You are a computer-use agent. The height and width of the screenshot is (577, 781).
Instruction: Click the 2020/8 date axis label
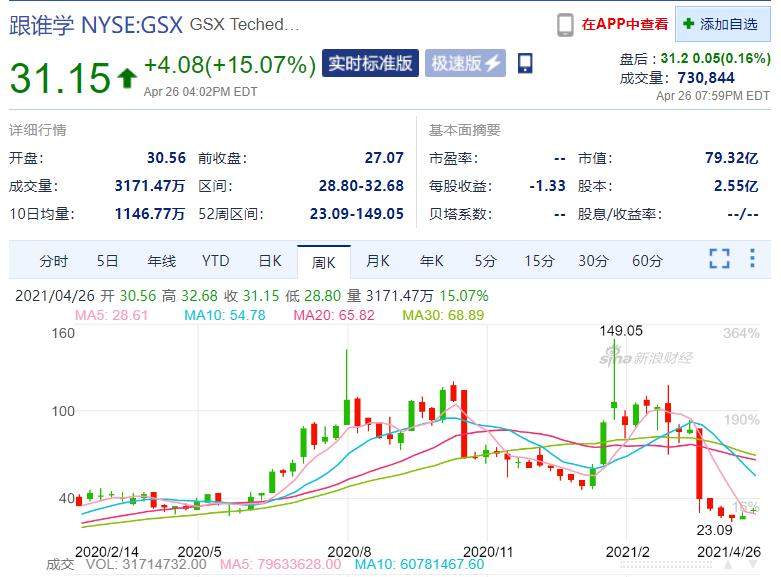point(349,552)
